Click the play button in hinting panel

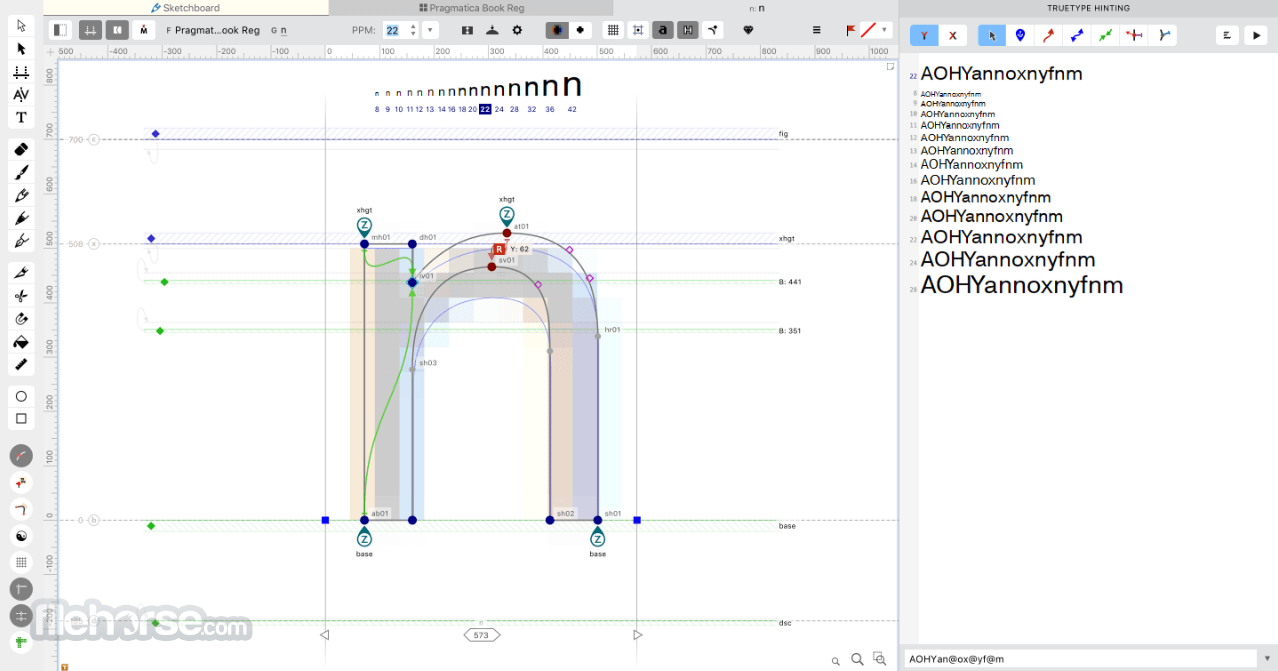(1256, 35)
